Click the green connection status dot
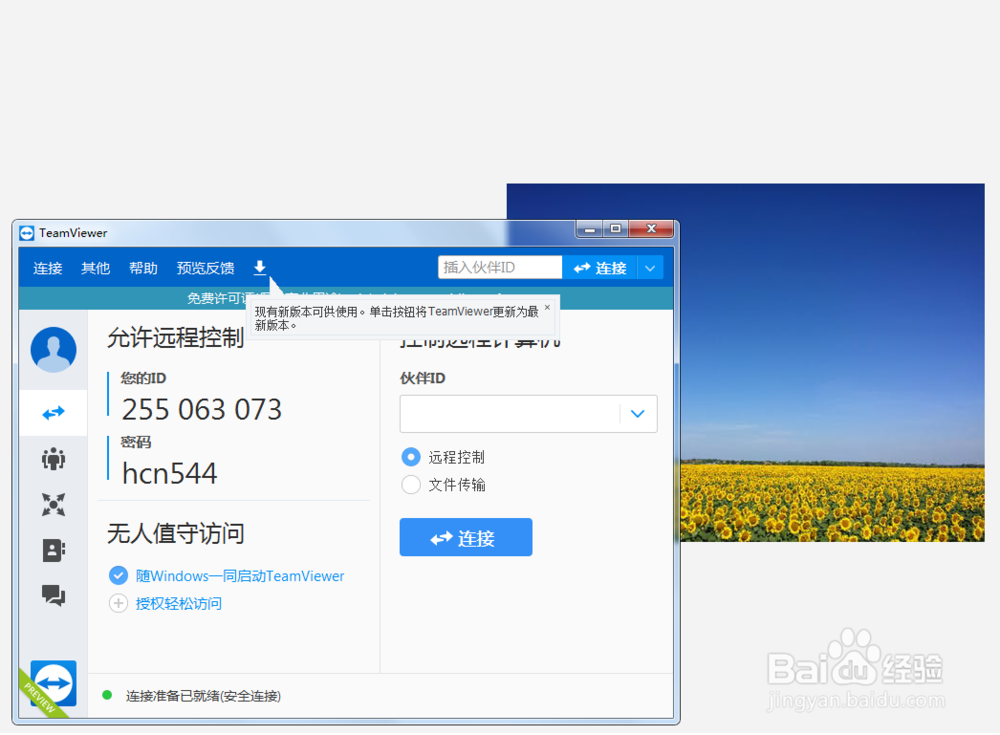Viewport: 1000px width, 735px height. coord(107,695)
